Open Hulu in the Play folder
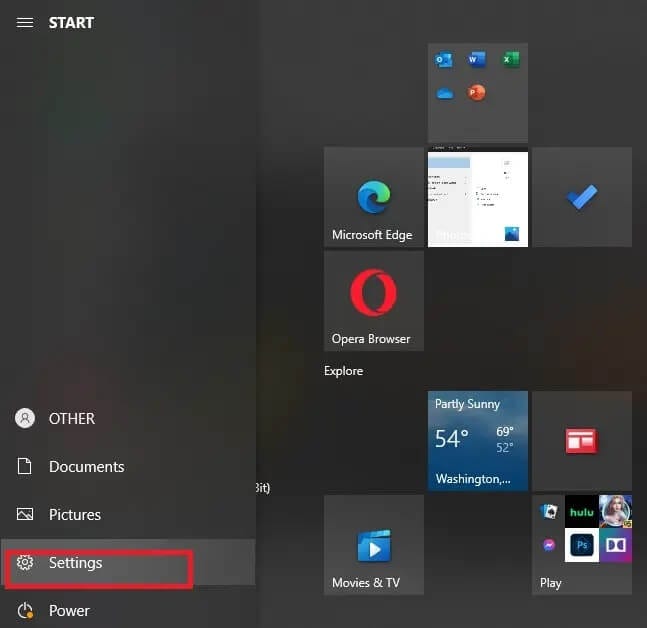This screenshot has width=647, height=628. (582, 512)
